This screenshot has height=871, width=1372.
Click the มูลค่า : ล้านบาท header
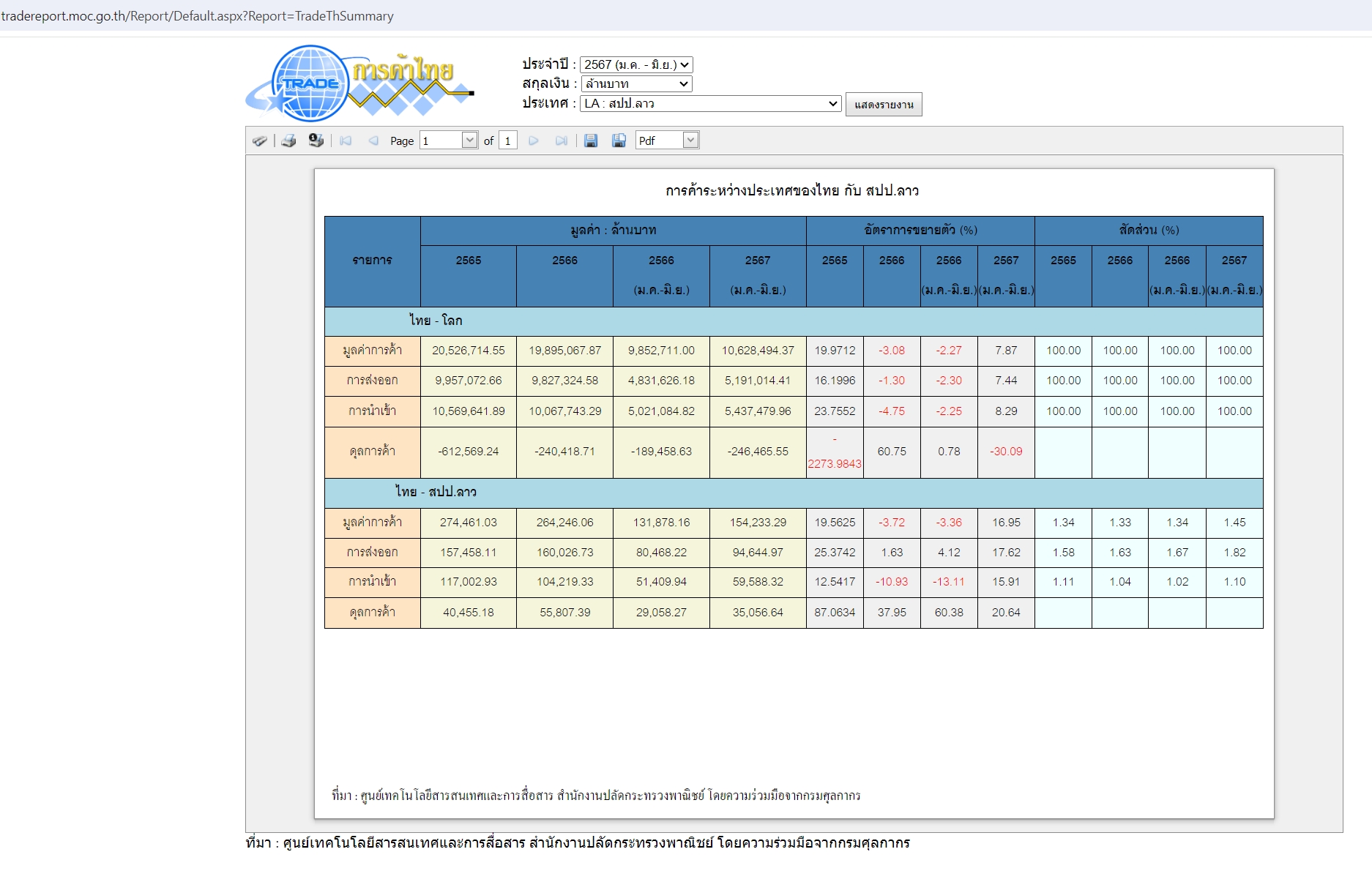(x=614, y=231)
